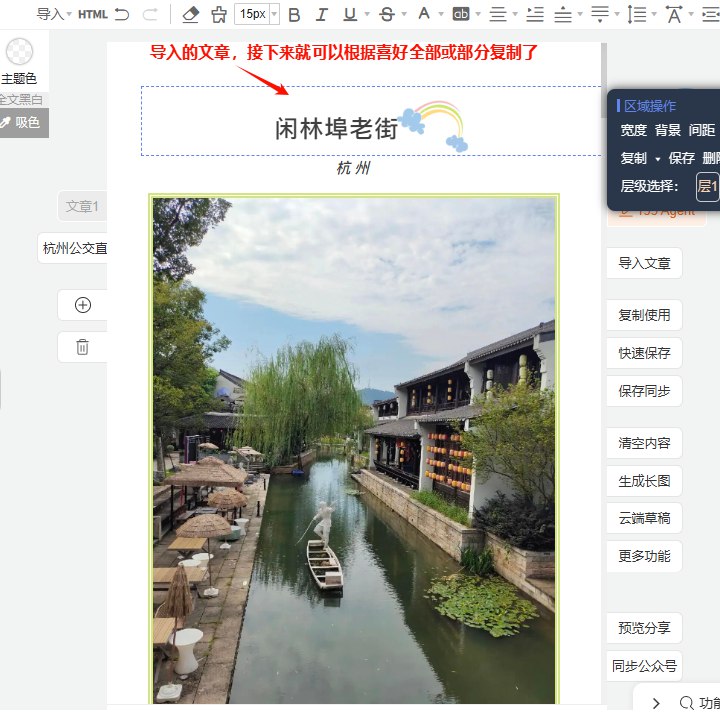Expand the 复制 dropdown arrow in region panel
The image size is (720, 712).
point(658,159)
